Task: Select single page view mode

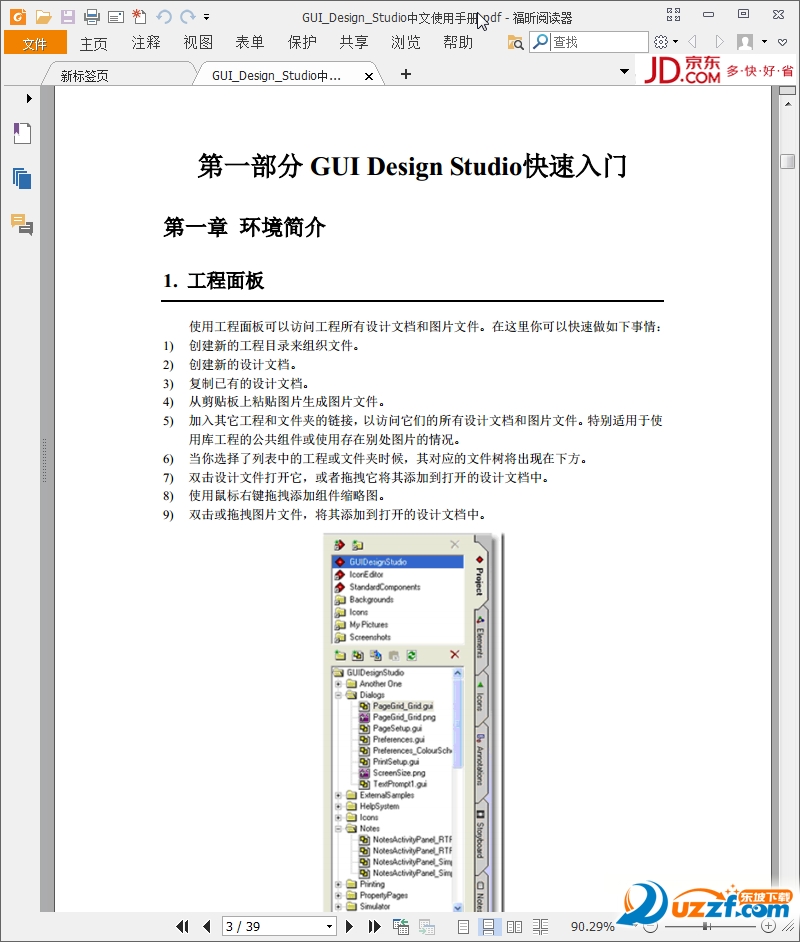Action: coord(463,926)
